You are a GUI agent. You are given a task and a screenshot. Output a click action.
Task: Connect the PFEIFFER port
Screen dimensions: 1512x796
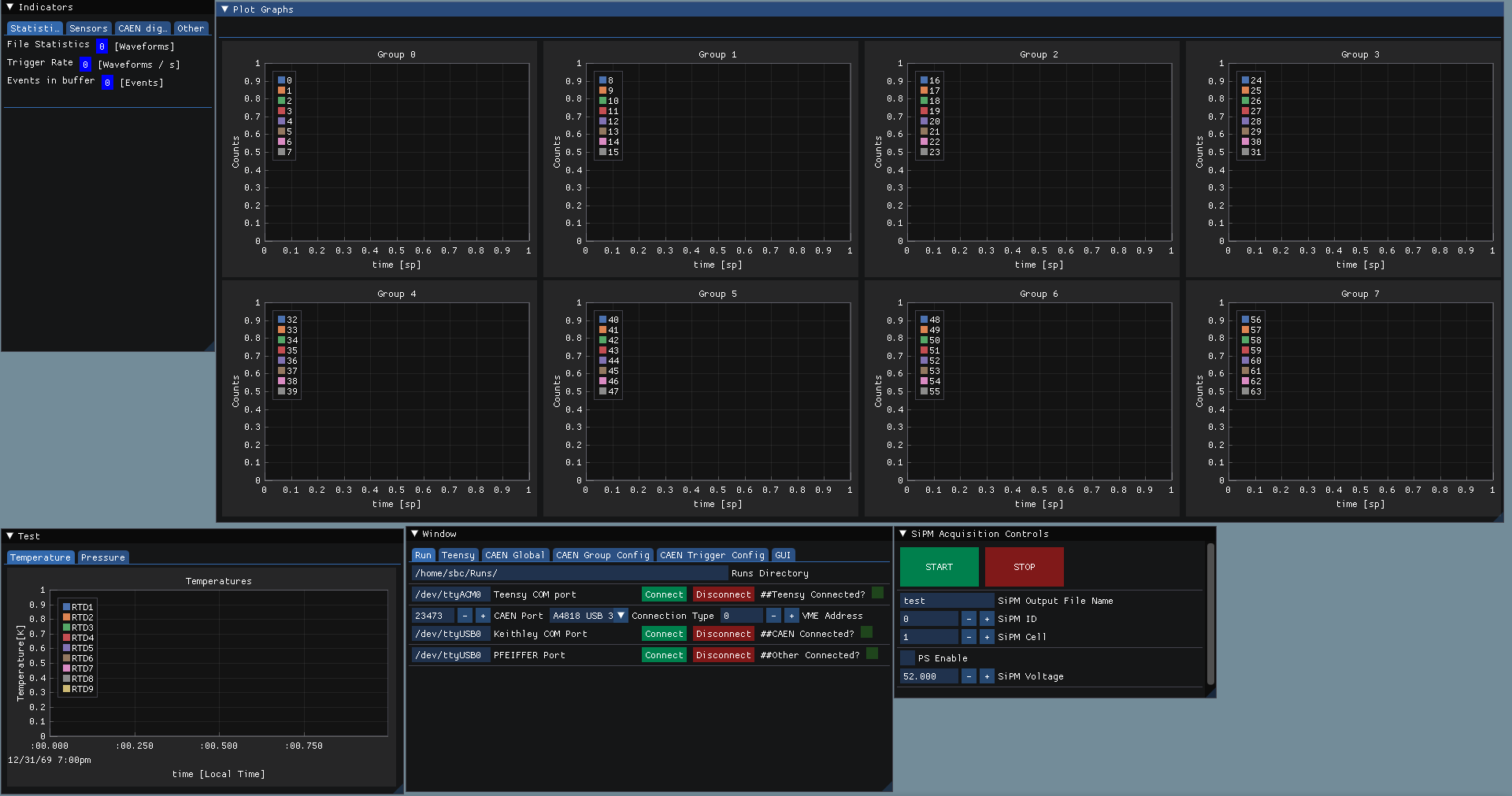665,655
